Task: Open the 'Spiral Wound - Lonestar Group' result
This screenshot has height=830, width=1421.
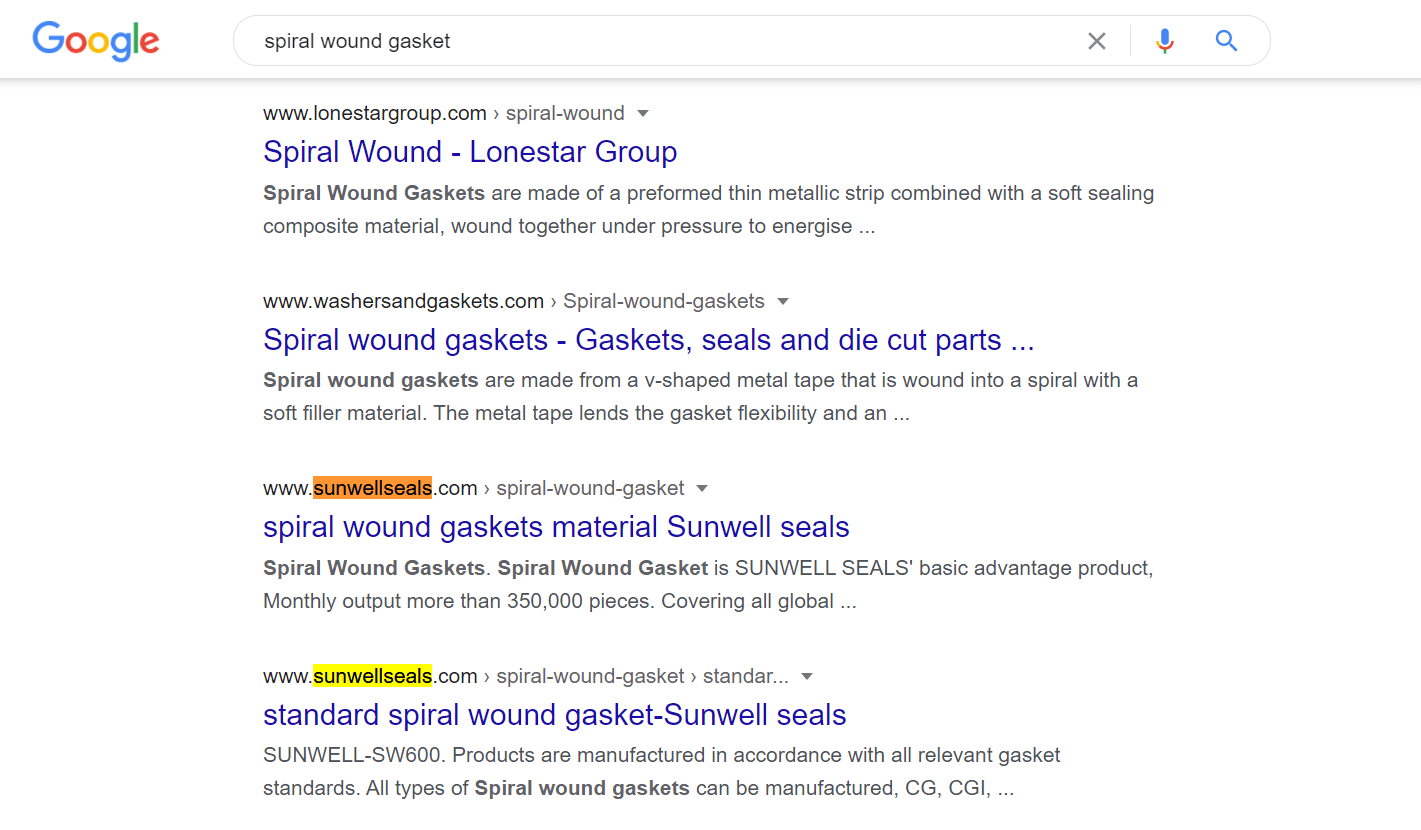Action: point(470,152)
